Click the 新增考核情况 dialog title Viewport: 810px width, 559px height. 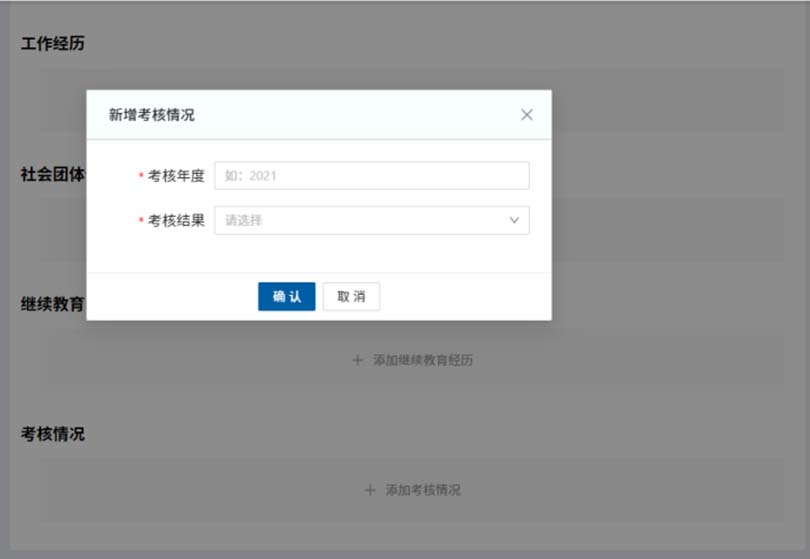click(152, 115)
